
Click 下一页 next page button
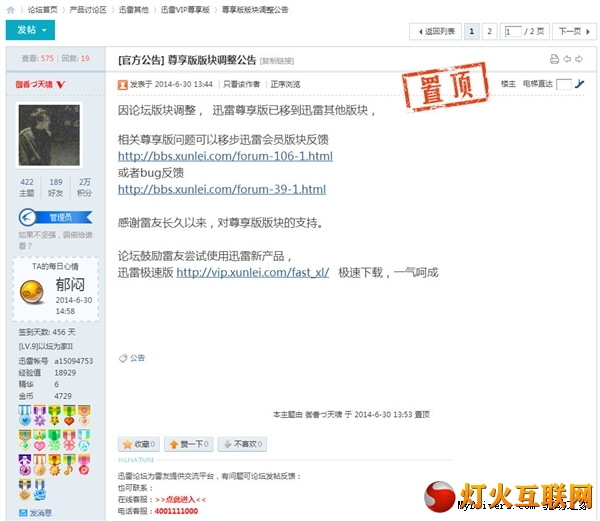(574, 31)
